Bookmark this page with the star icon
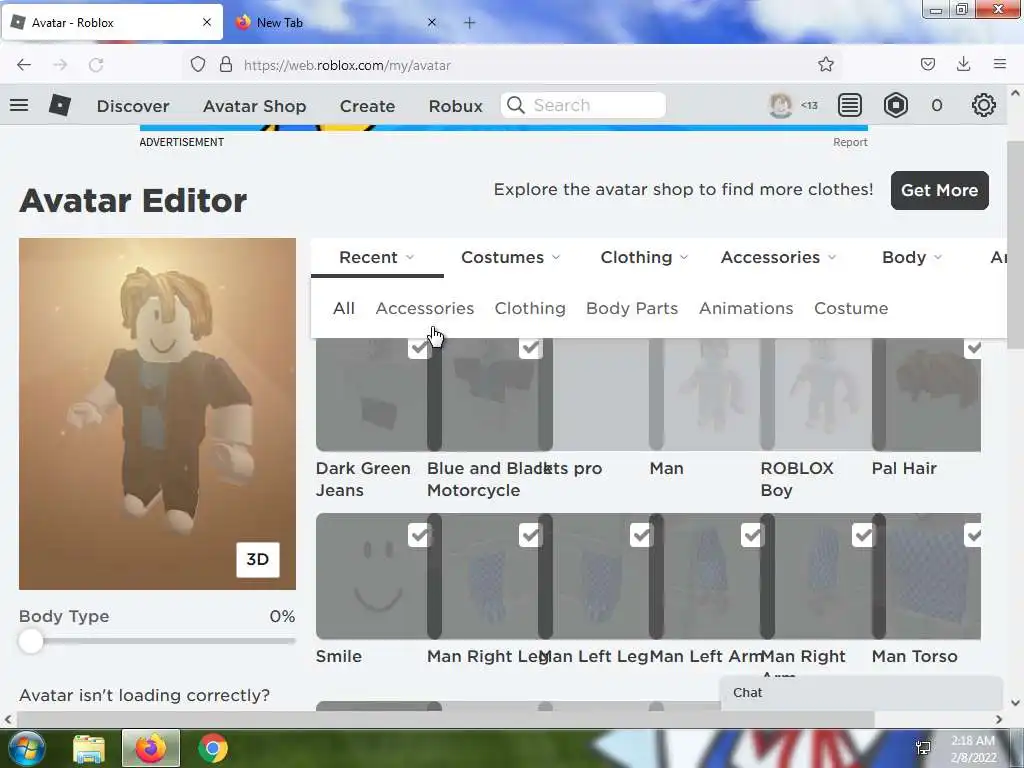The height and width of the screenshot is (768, 1024). point(825,64)
